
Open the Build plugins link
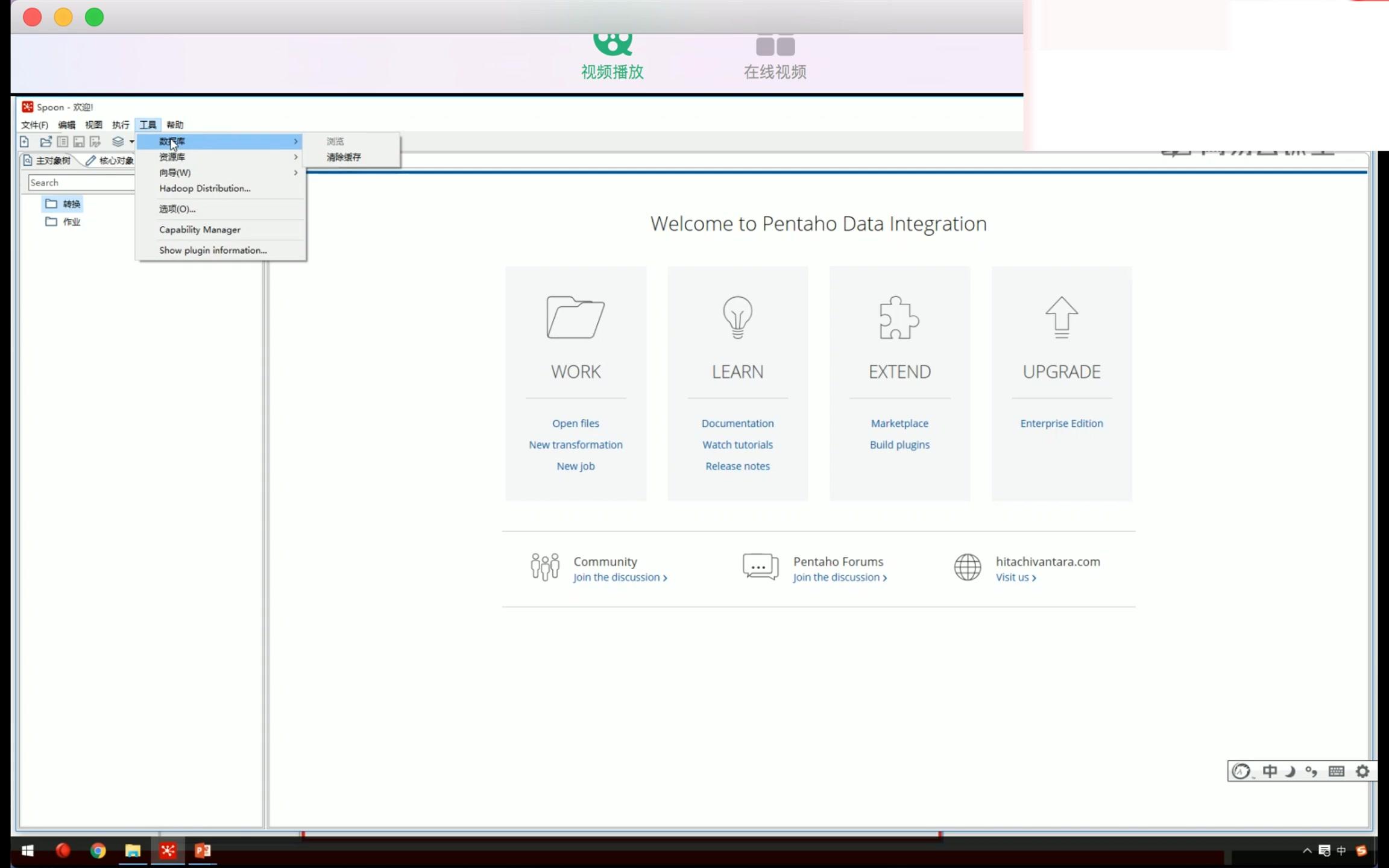coord(899,445)
